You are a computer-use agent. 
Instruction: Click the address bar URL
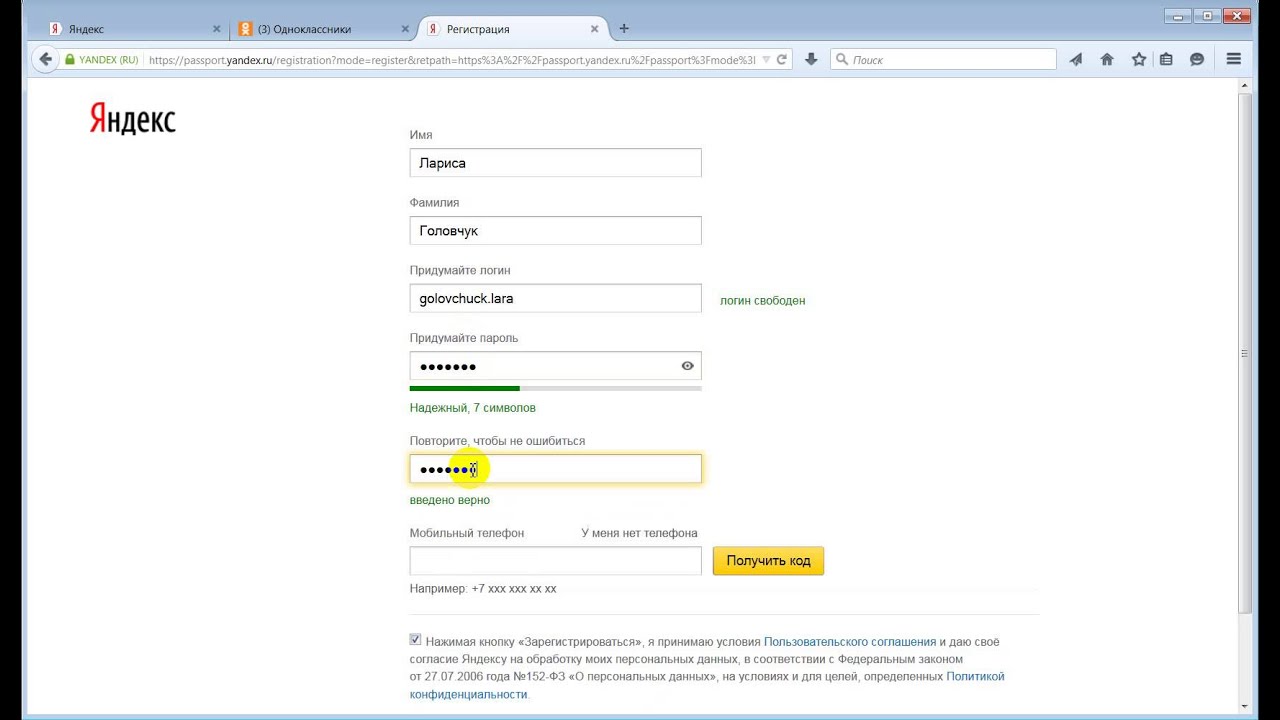tap(452, 60)
